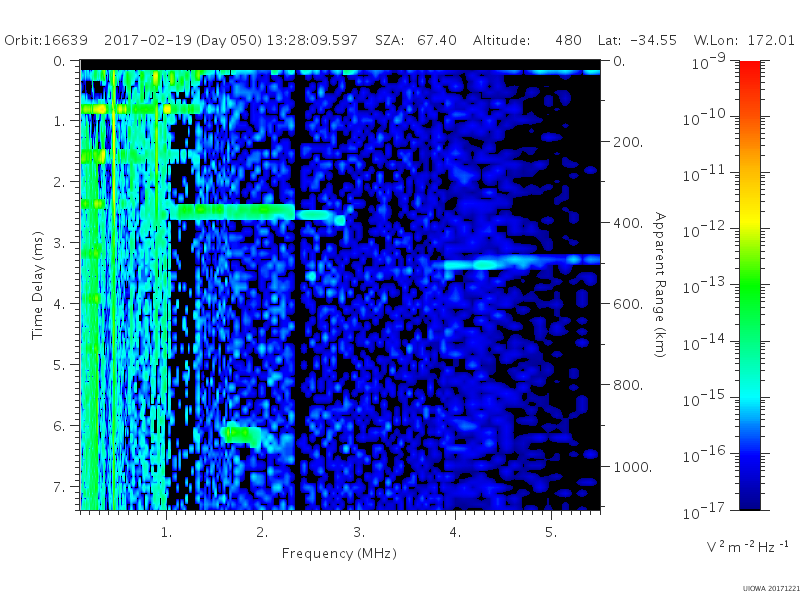Click the time delay tick label 6.
The height and width of the screenshot is (600, 800).
pyautogui.click(x=59, y=426)
